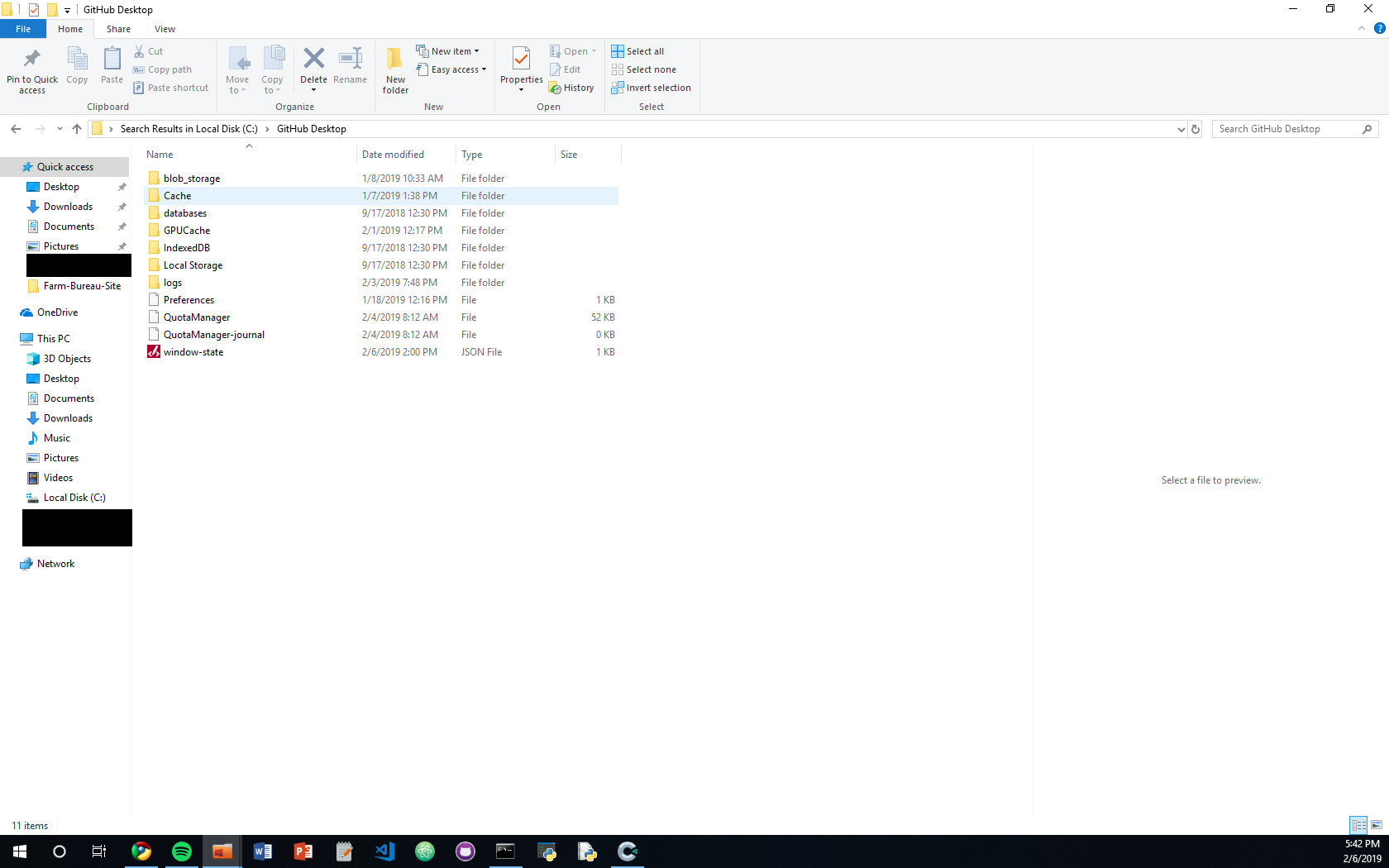1389x868 pixels.
Task: Open Spotify from the taskbar
Action: pos(182,851)
